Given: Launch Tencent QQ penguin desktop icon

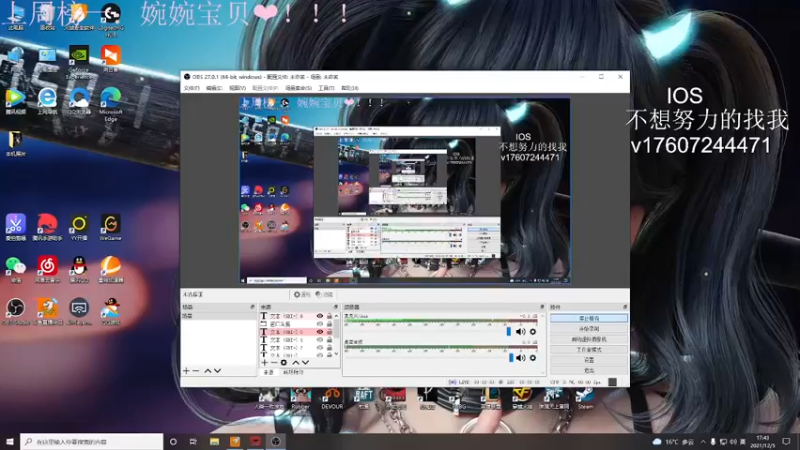Looking at the screenshot, I should (79, 269).
